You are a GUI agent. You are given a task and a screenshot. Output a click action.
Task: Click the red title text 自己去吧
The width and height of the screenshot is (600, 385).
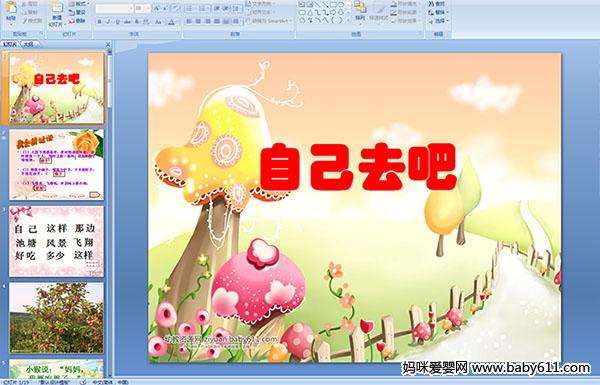click(359, 167)
